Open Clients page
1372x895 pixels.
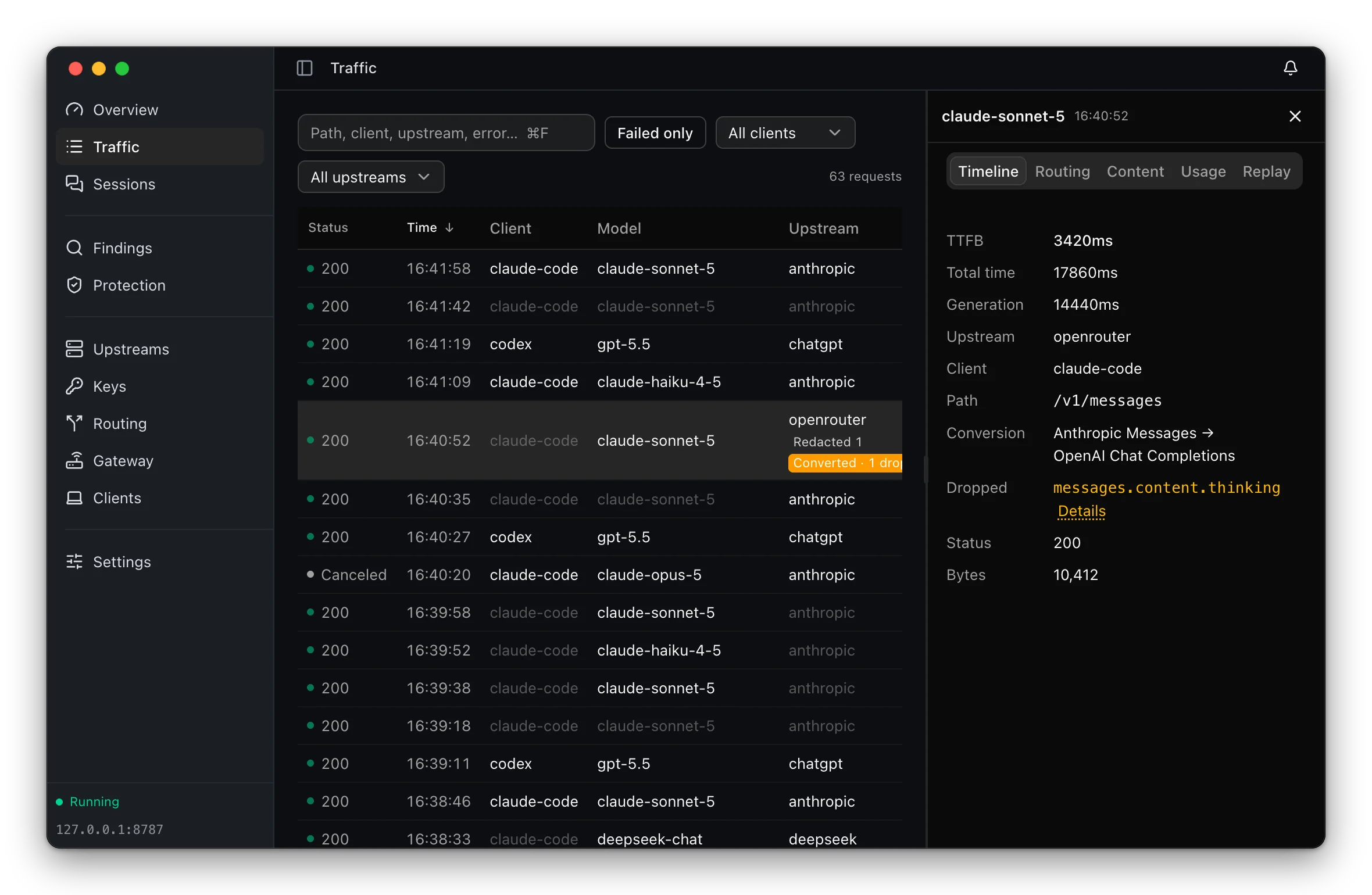(160, 498)
